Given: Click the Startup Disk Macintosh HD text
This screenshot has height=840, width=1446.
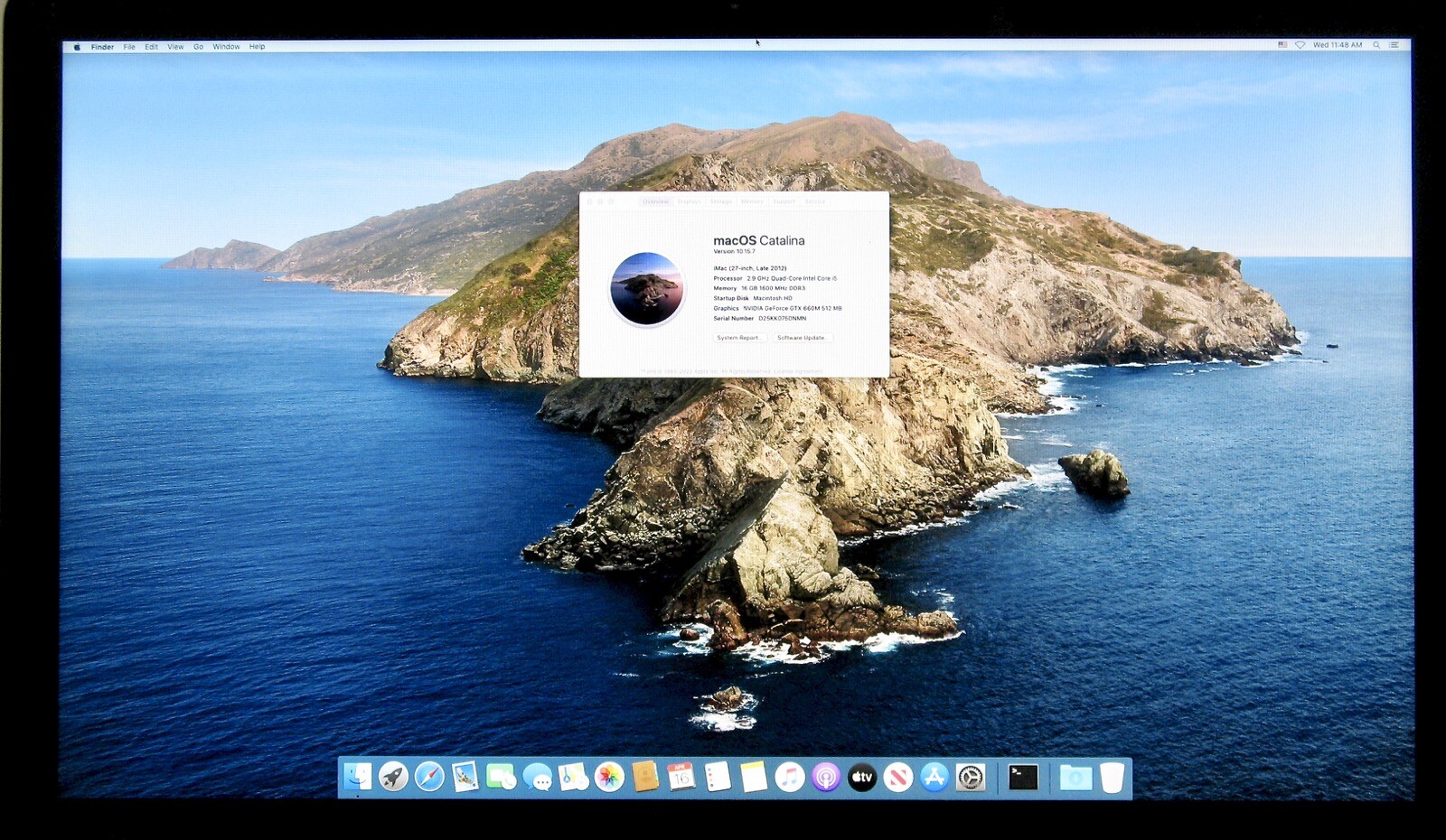Looking at the screenshot, I should coord(752,298).
